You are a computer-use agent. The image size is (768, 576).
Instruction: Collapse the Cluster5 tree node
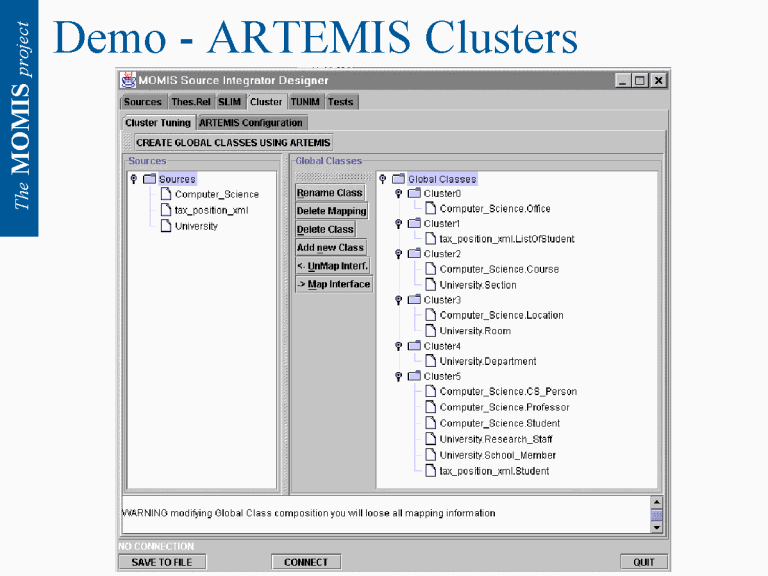[x=399, y=376]
